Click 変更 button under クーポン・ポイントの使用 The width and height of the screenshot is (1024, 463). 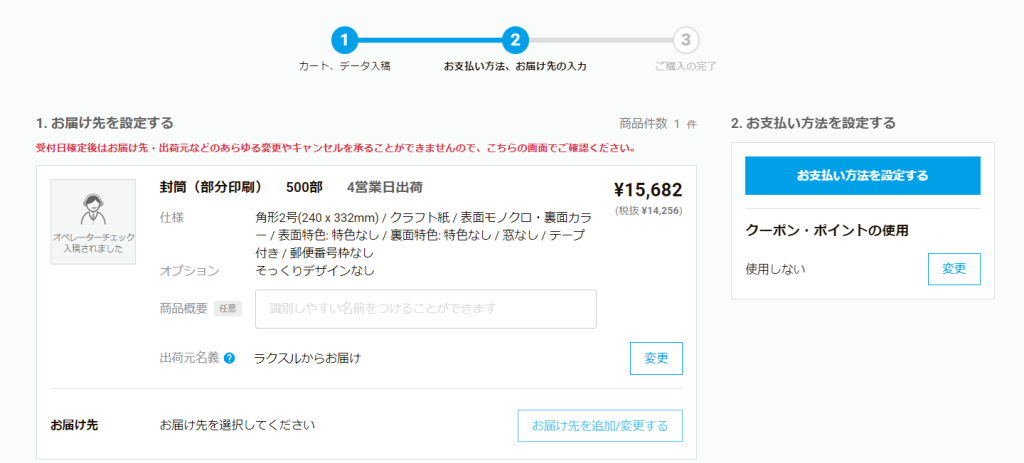pos(954,269)
